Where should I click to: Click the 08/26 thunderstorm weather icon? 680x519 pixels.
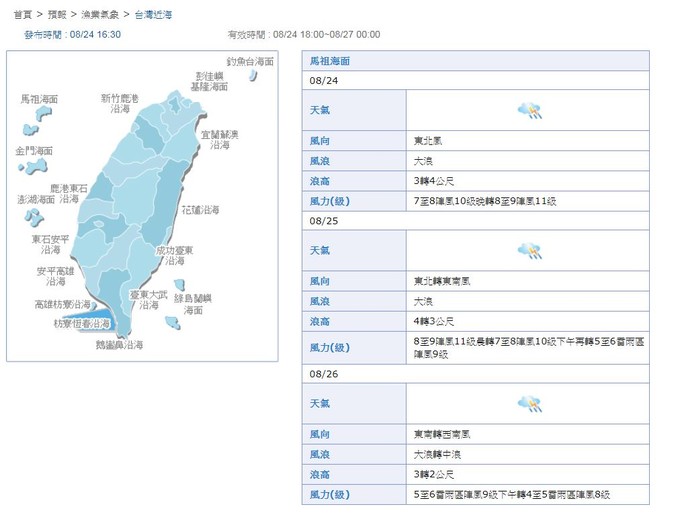tap(528, 403)
